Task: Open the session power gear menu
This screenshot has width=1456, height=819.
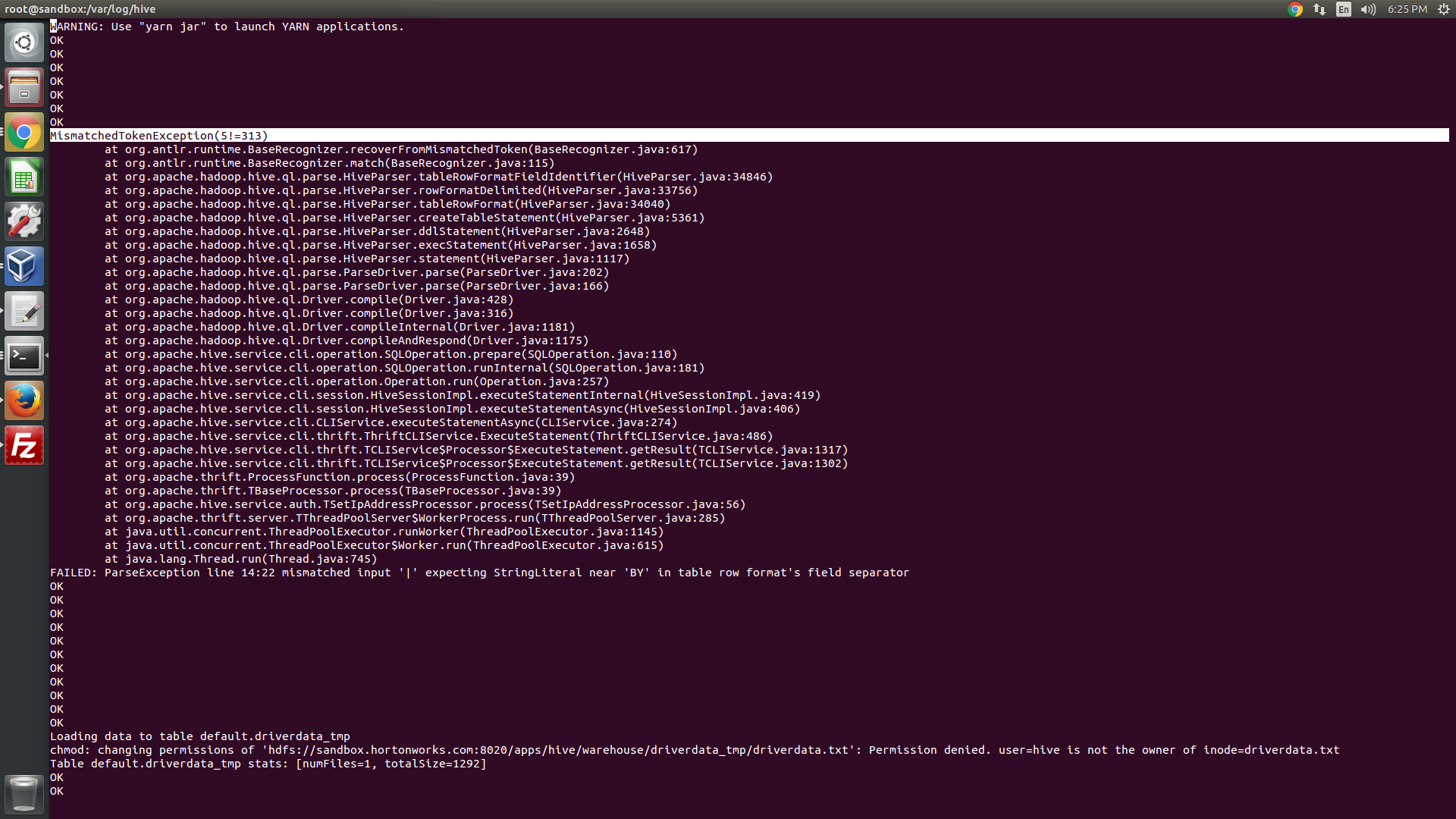Action: tap(1444, 9)
